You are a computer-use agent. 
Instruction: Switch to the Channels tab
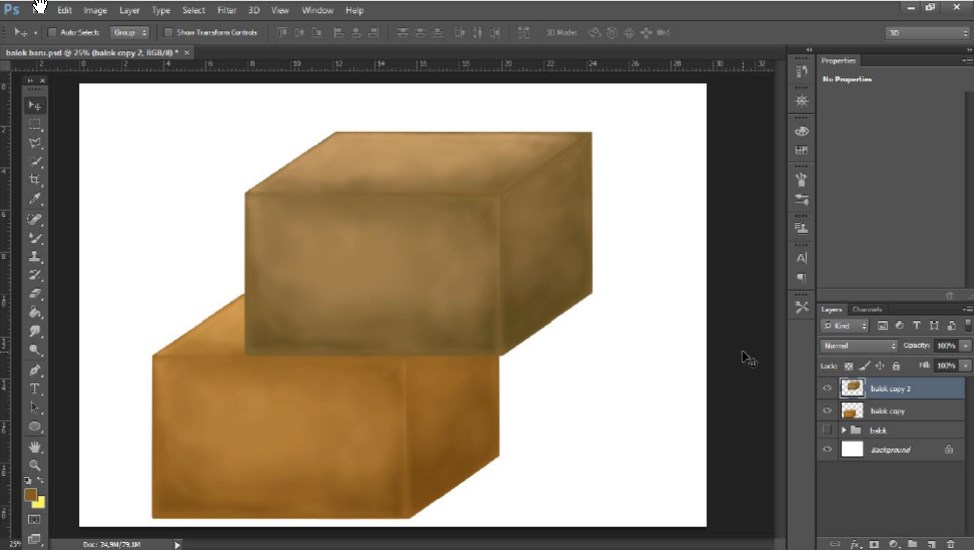[x=867, y=309]
